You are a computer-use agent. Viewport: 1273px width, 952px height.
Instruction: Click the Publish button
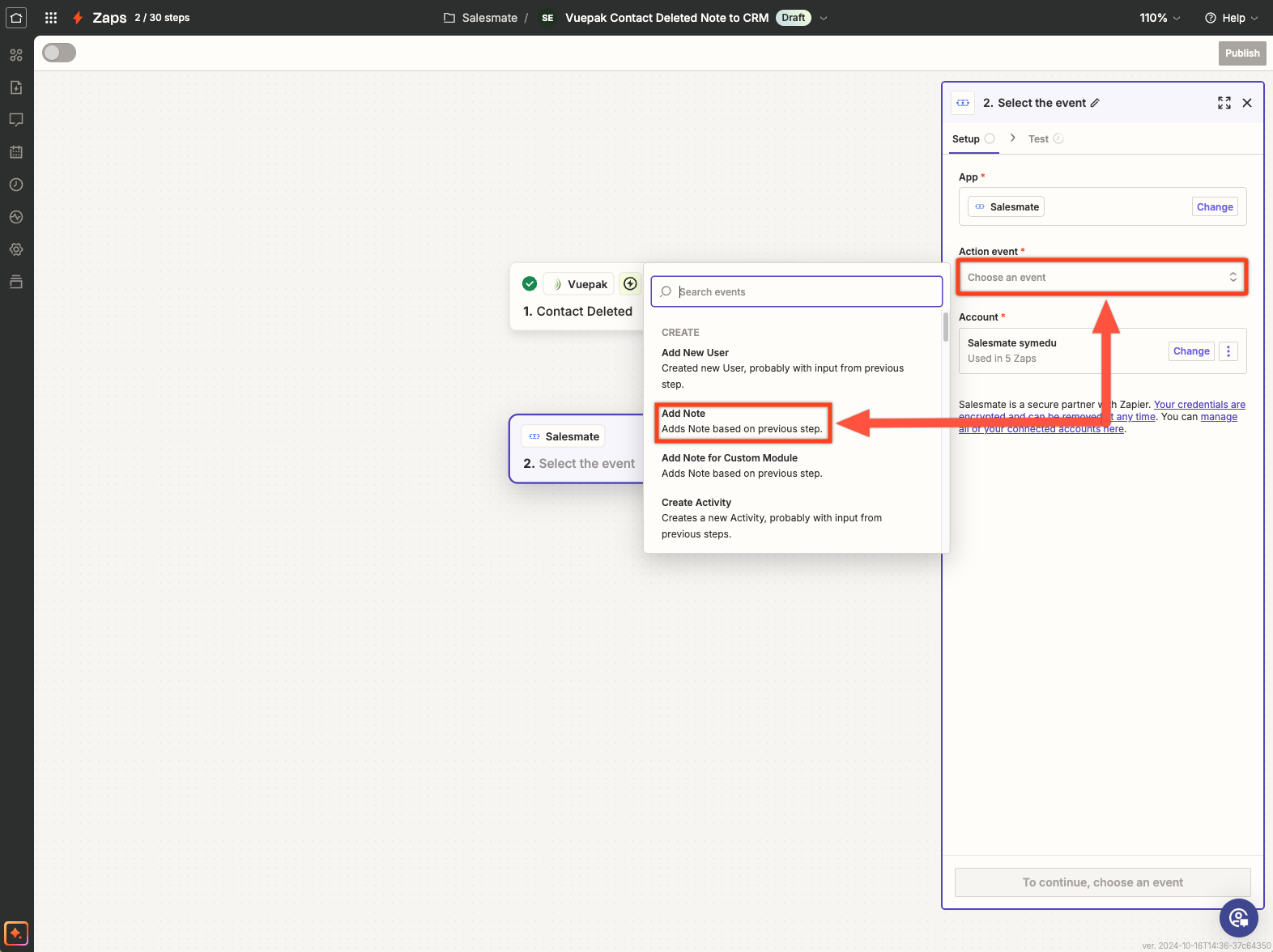click(1241, 53)
